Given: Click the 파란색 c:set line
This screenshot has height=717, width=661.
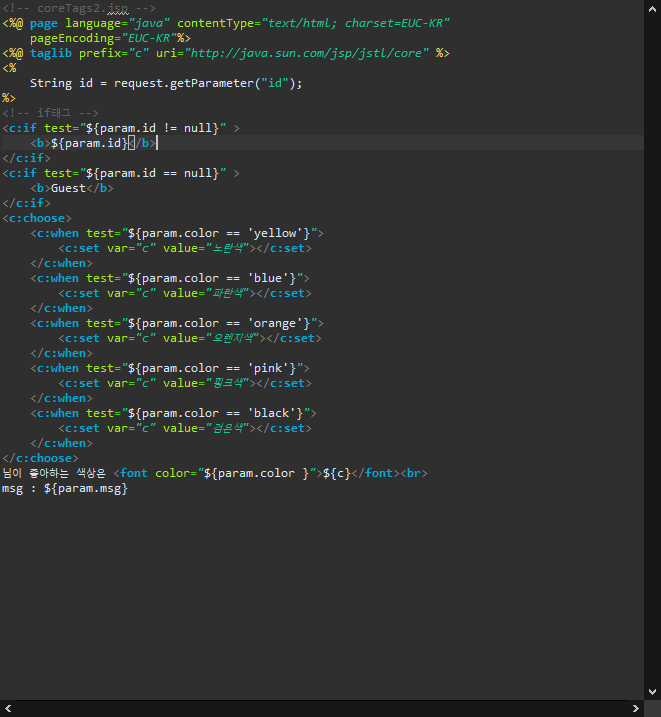Looking at the screenshot, I should pos(185,293).
